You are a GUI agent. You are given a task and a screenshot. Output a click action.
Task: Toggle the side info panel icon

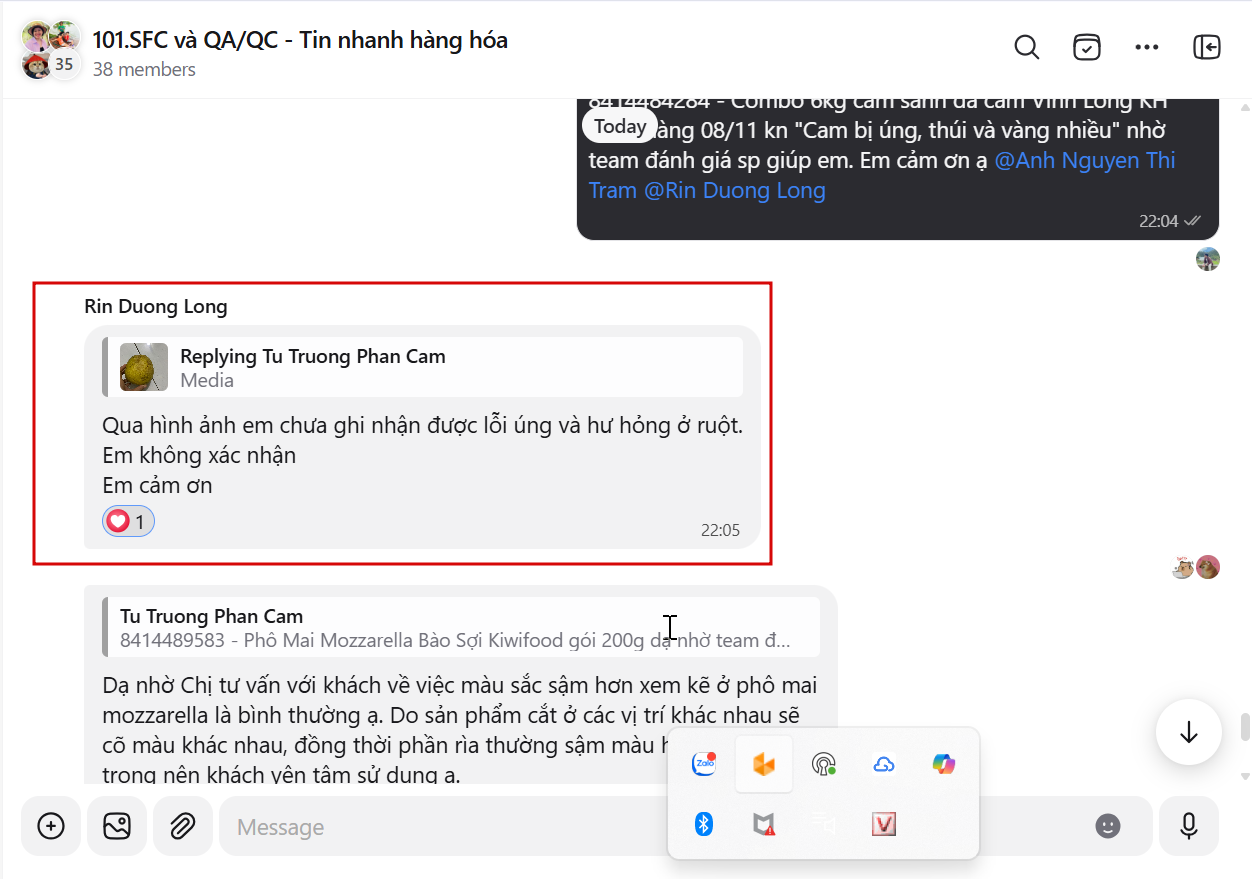click(x=1207, y=47)
